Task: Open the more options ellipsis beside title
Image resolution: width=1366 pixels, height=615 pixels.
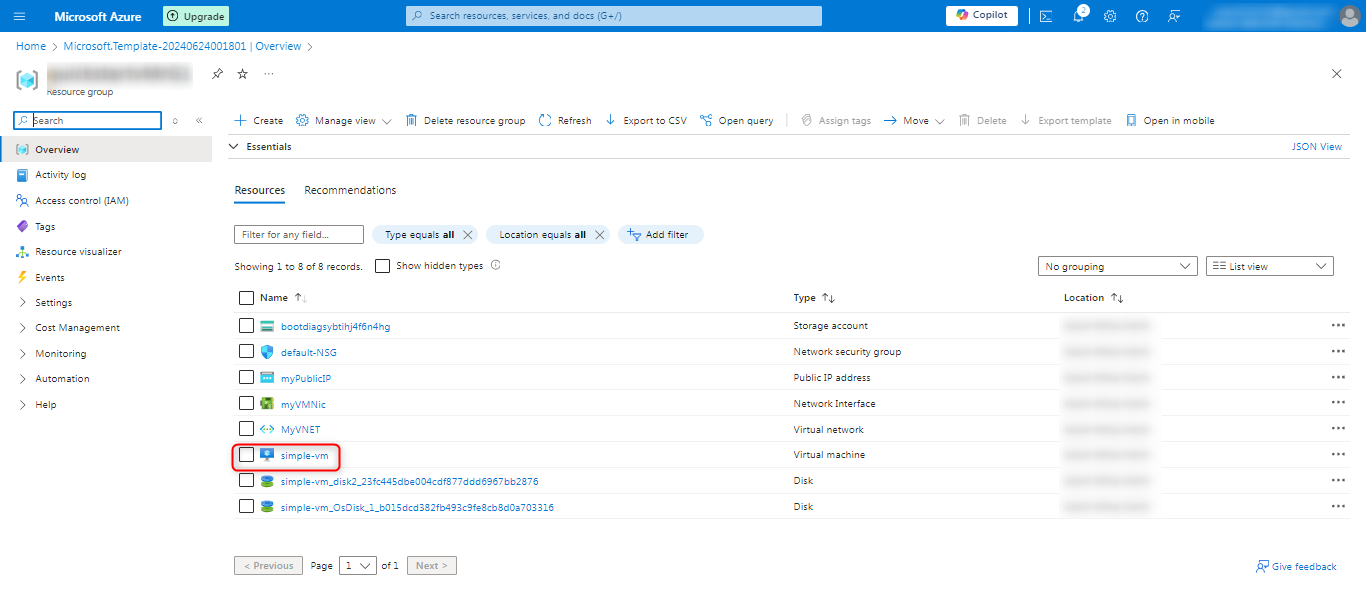Action: coord(268,74)
